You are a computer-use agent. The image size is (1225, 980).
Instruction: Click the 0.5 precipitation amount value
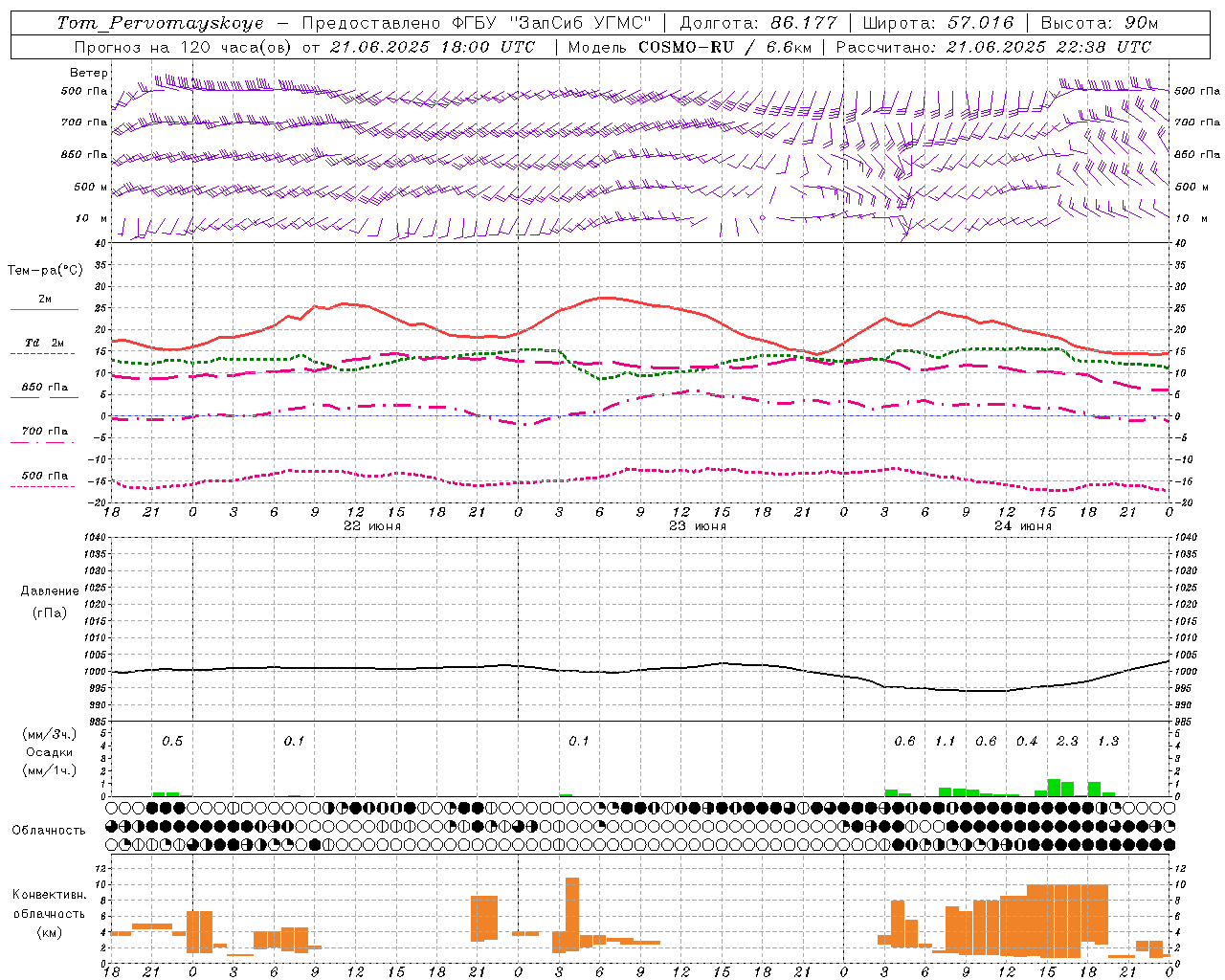(x=172, y=742)
